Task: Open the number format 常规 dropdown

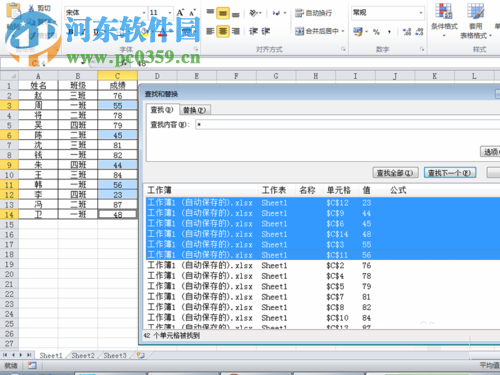Action: tap(421, 13)
